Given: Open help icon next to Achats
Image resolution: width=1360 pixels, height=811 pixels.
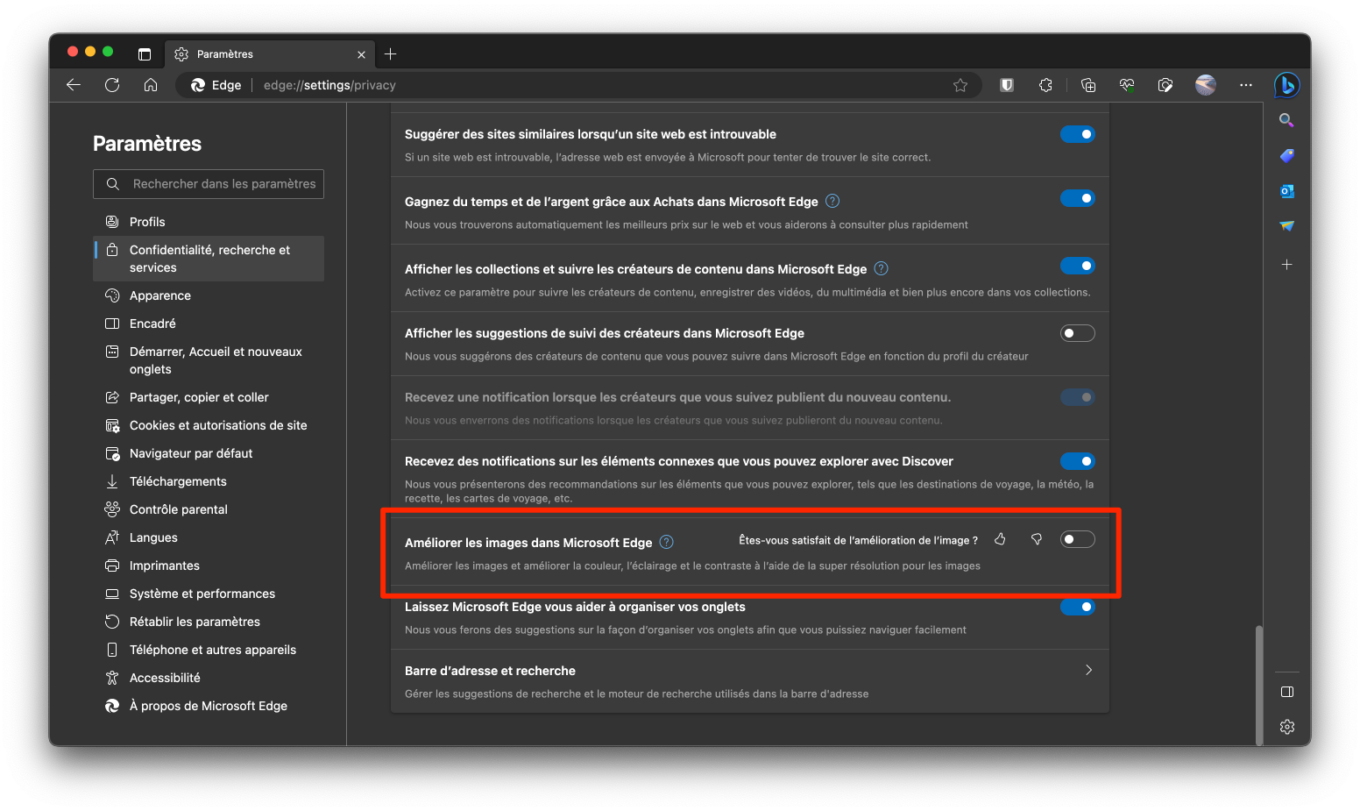Looking at the screenshot, I should [x=832, y=201].
